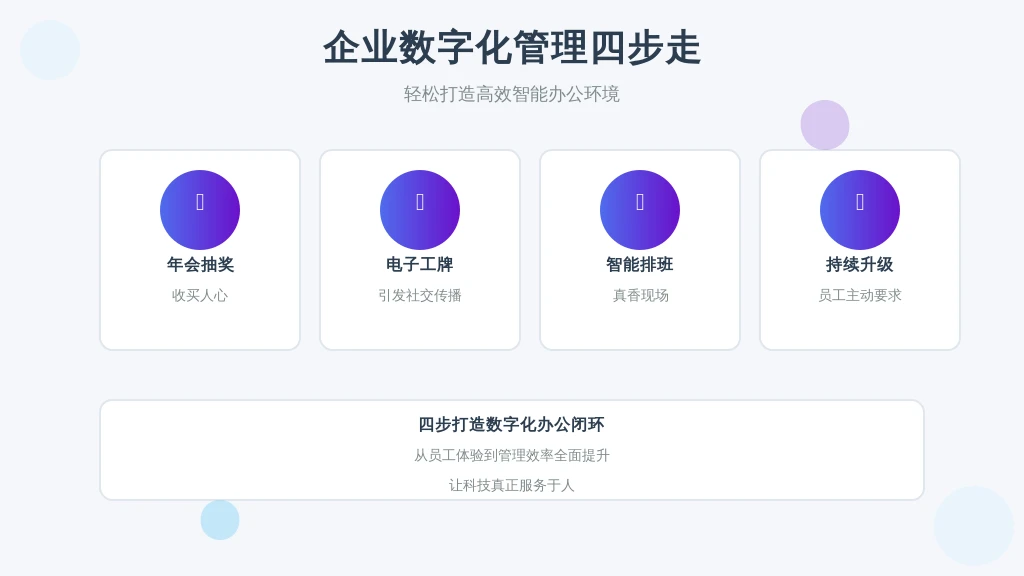
Task: Click the purple decorative circle near top right
Action: click(825, 125)
